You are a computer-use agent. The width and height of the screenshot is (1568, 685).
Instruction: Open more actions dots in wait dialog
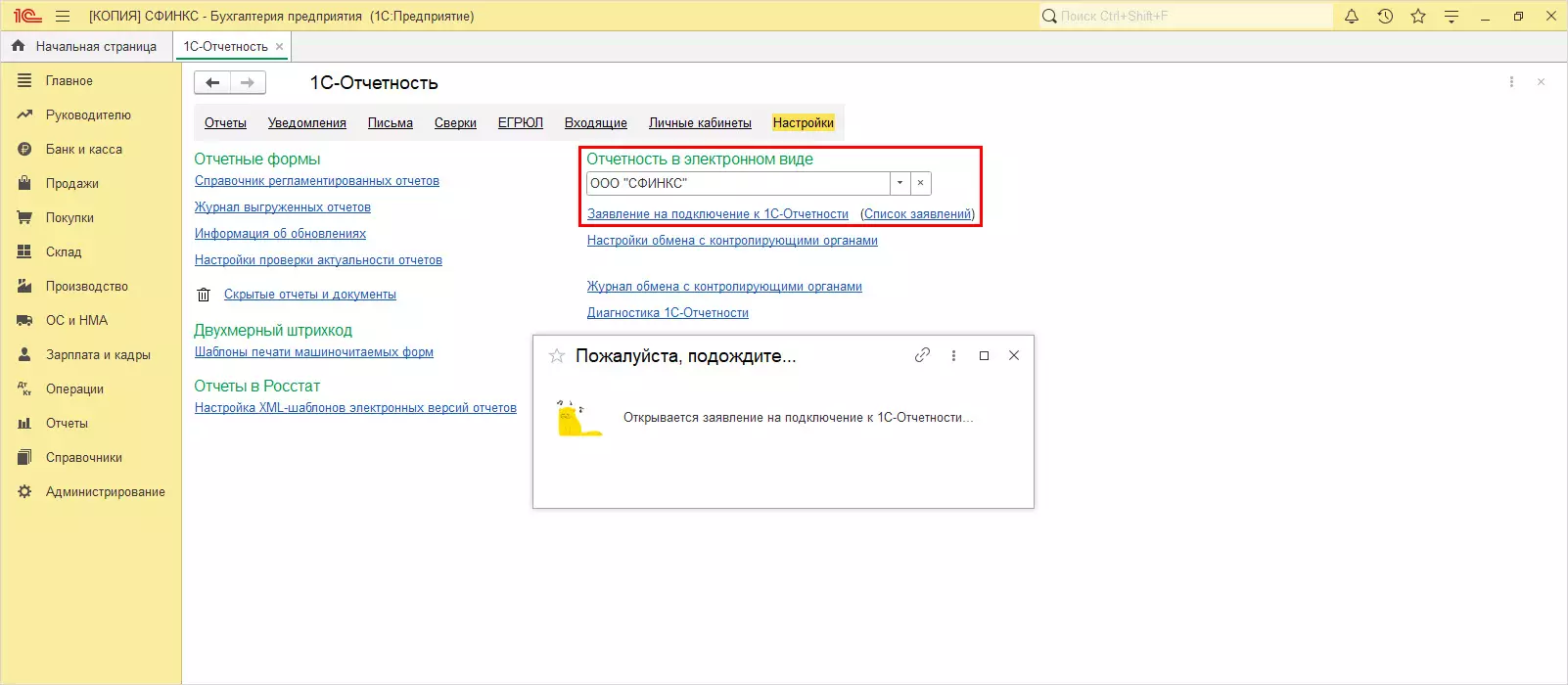tap(953, 356)
